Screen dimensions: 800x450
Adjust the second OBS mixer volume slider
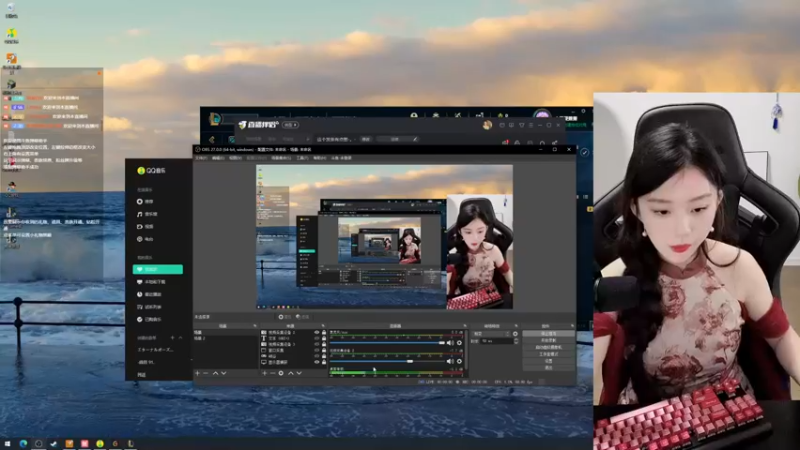[388, 361]
